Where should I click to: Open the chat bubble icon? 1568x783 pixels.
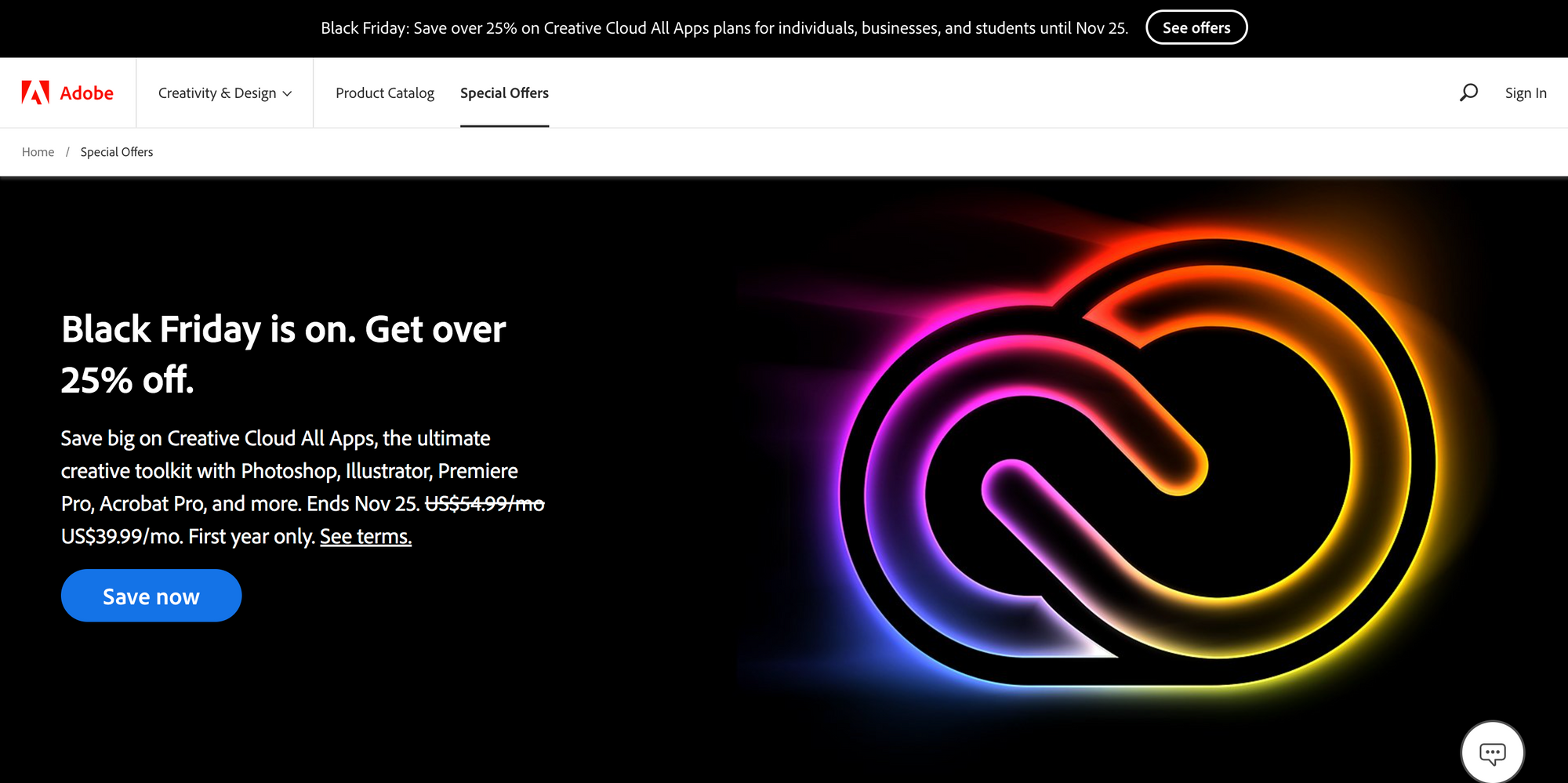tap(1492, 753)
